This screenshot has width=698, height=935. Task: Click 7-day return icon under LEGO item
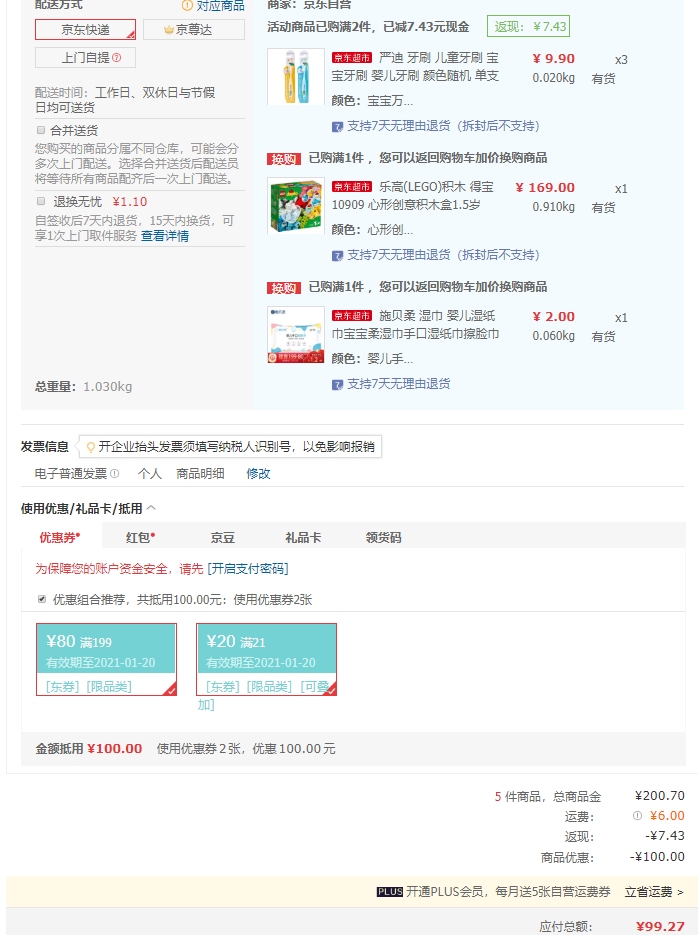click(337, 255)
